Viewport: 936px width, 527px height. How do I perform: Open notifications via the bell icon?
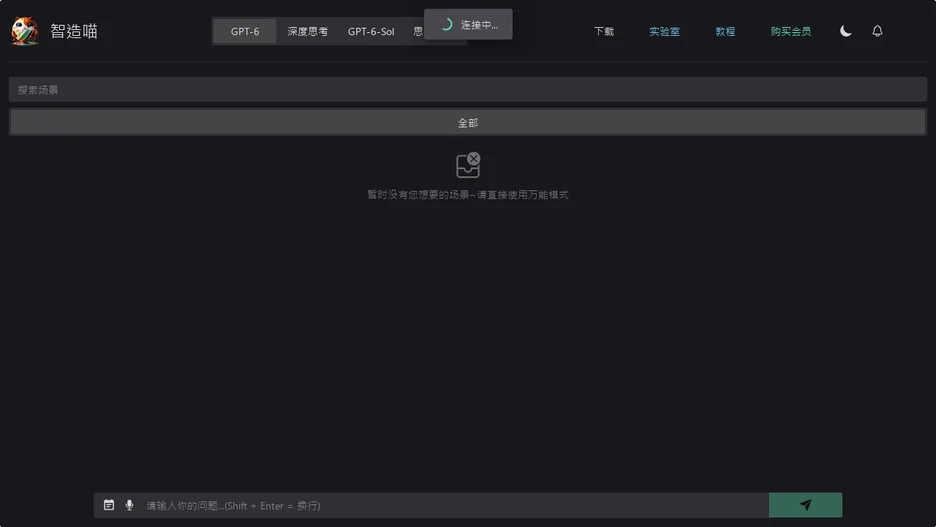coord(877,31)
